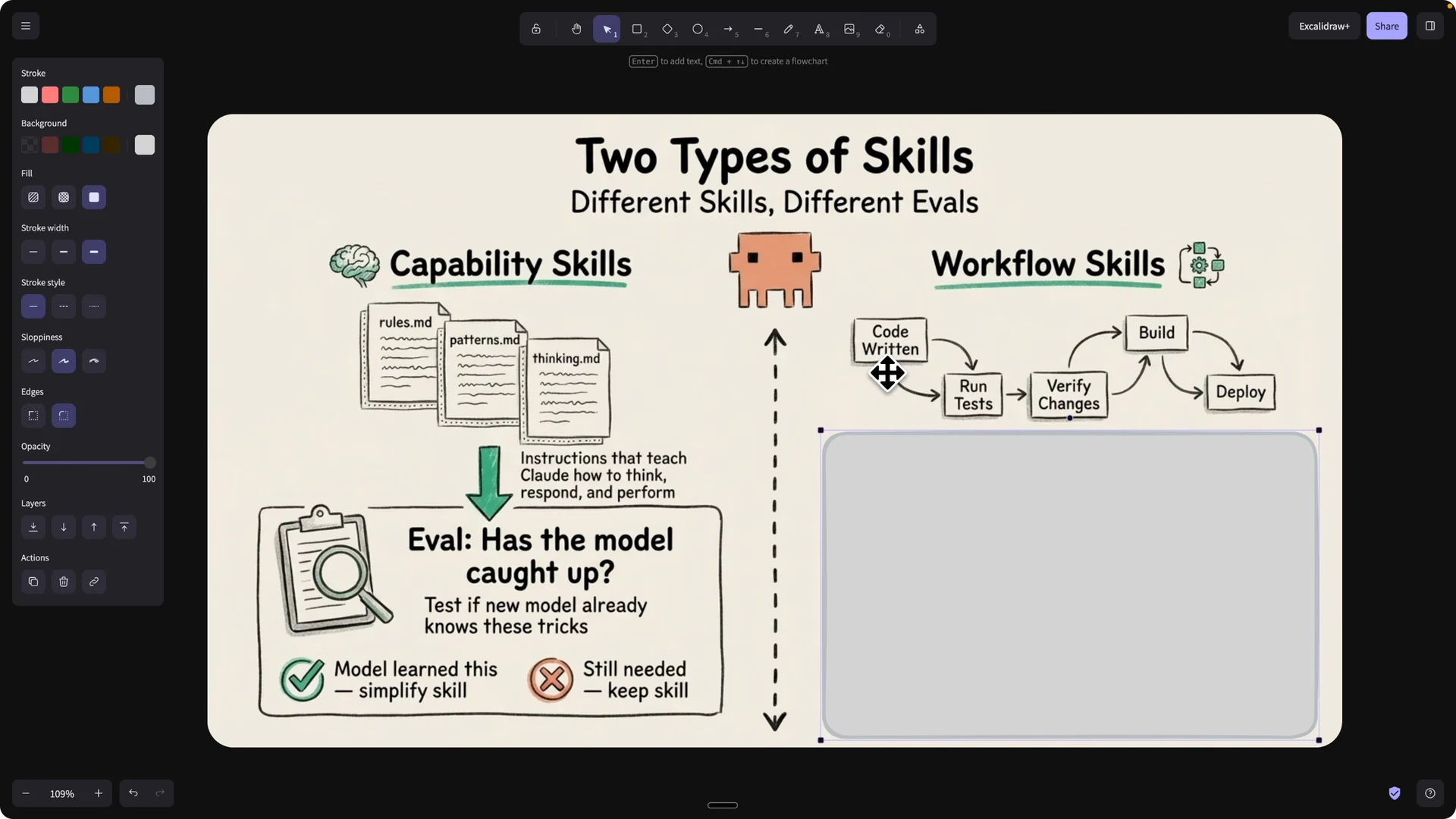The height and width of the screenshot is (819, 1456).
Task: Pick the orange stroke color
Action: (x=111, y=95)
